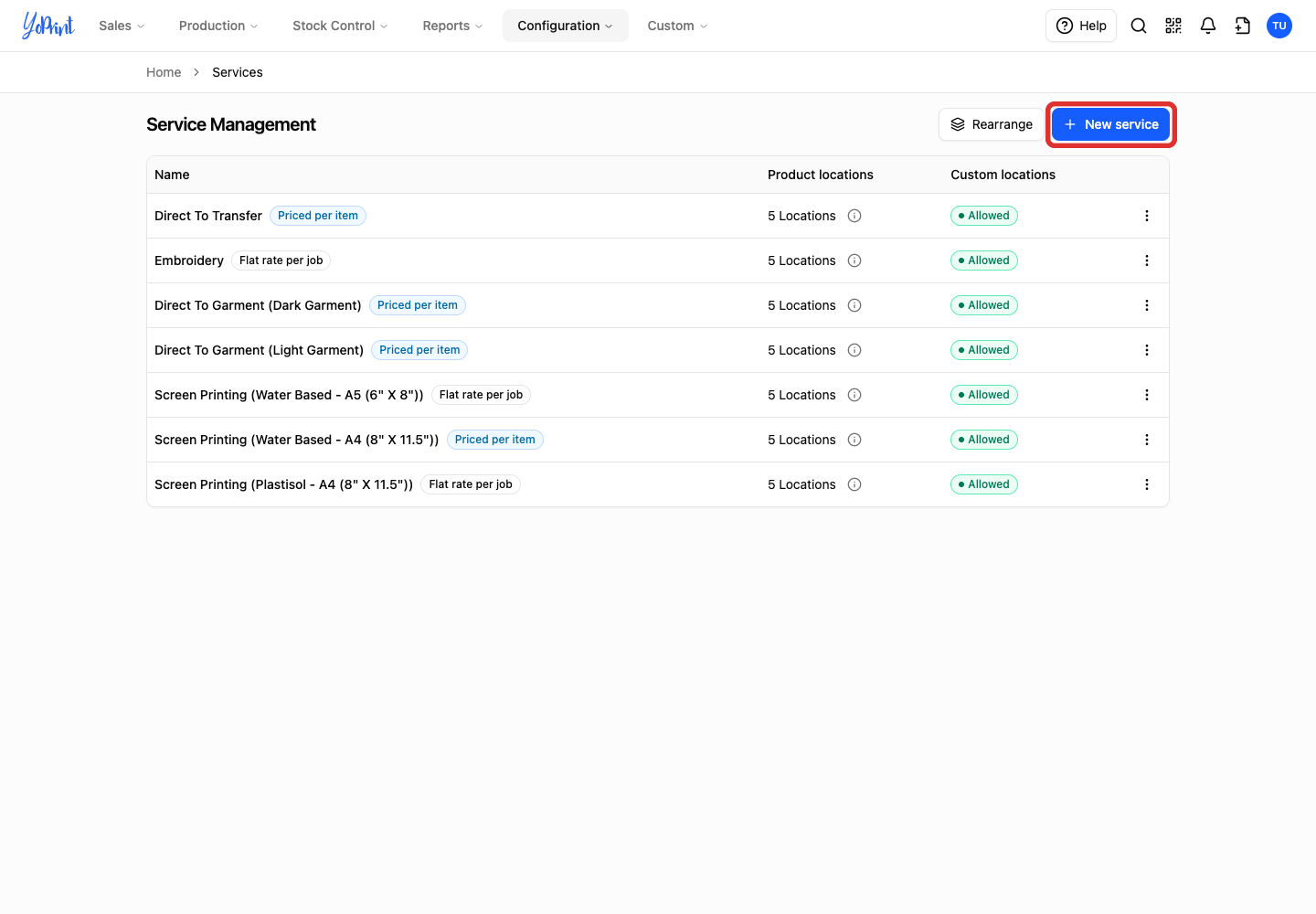Open three-dot menu for Direct To Garment (Dark Garment)
Screen dimensions: 1316x914
pos(1147,305)
